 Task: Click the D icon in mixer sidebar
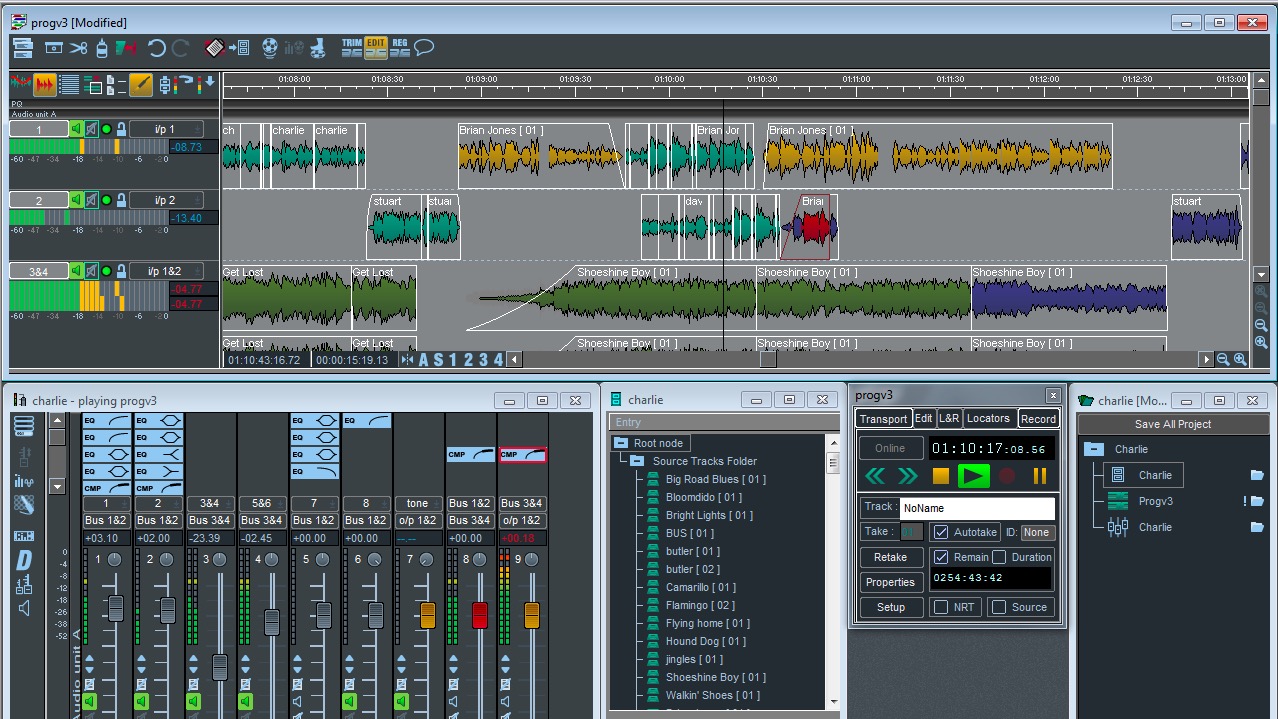pos(24,560)
